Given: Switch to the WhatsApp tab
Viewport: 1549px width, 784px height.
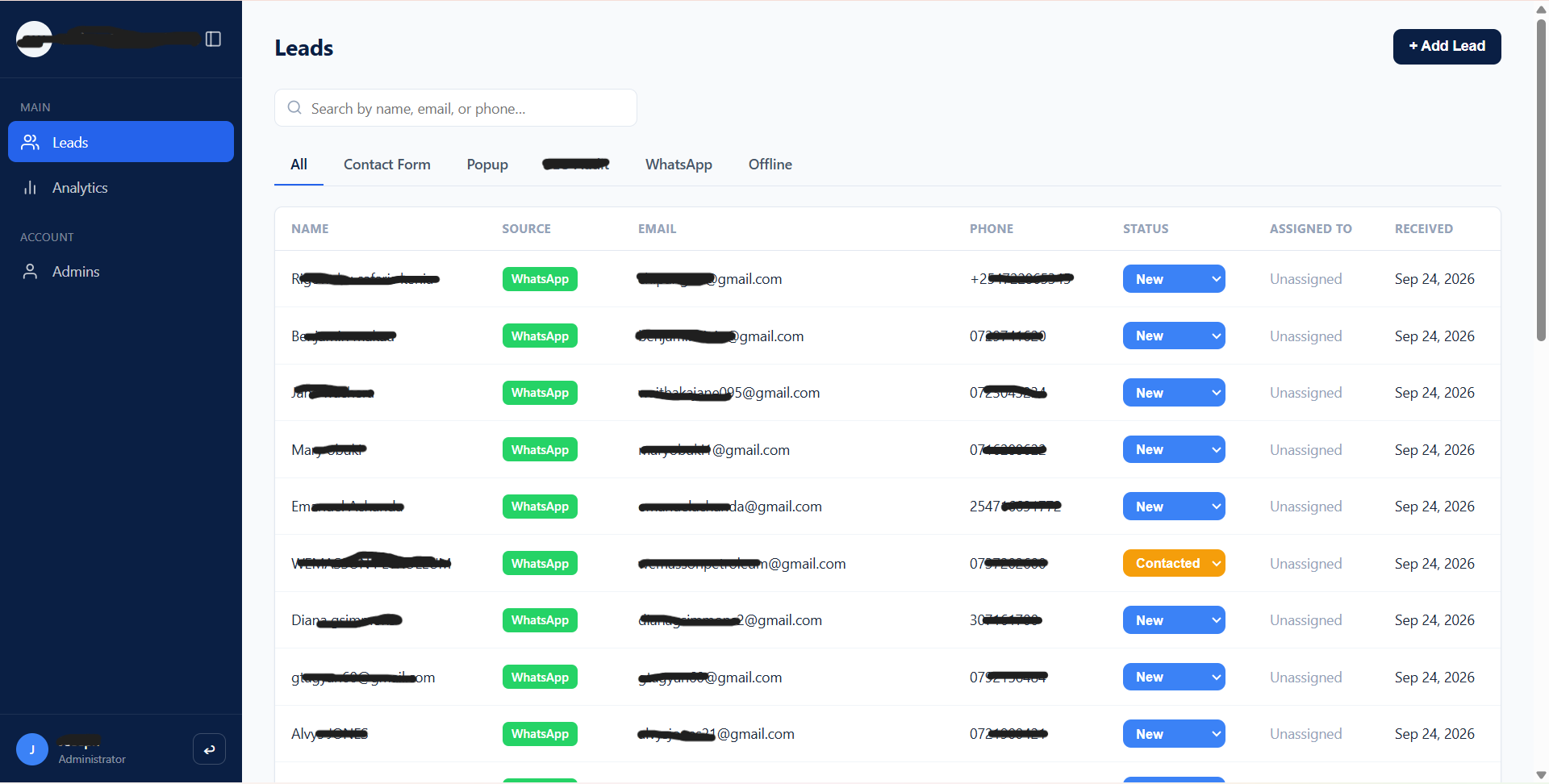Looking at the screenshot, I should (x=678, y=165).
